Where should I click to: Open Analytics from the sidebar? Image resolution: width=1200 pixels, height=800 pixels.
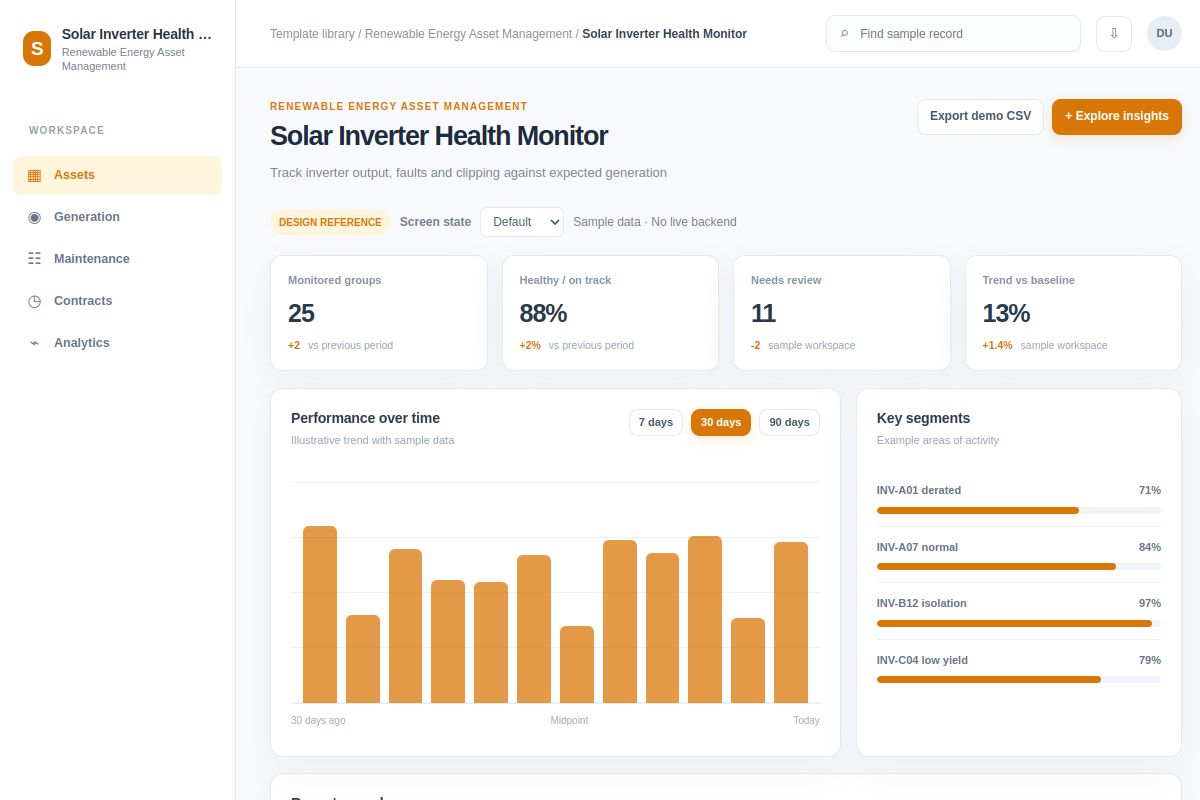pos(117,343)
